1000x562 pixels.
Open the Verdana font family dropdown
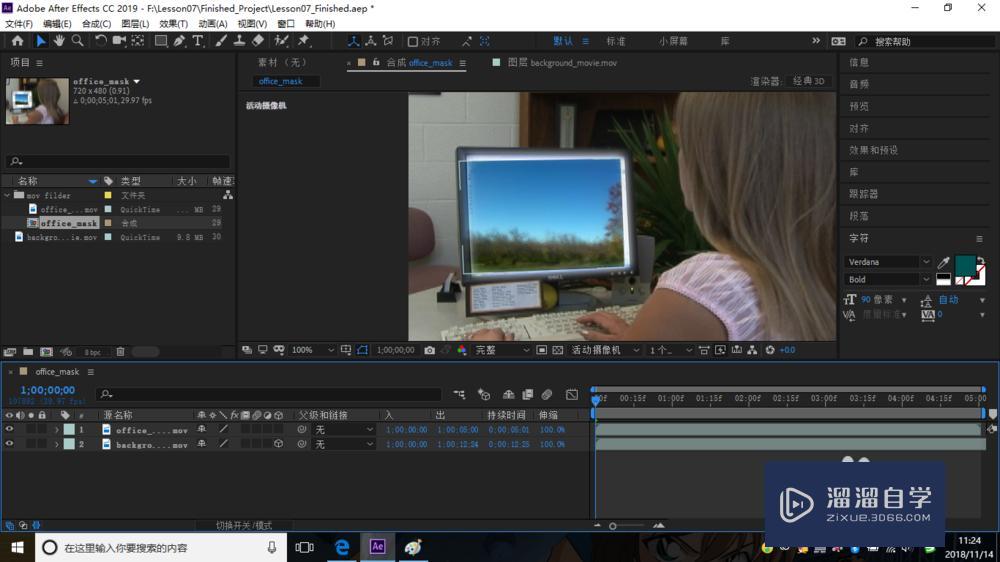pos(888,262)
